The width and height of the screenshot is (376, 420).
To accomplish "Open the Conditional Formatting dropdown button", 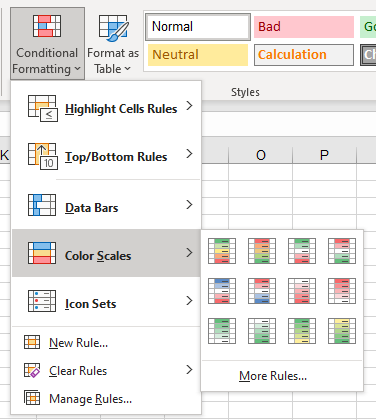I will click(47, 44).
